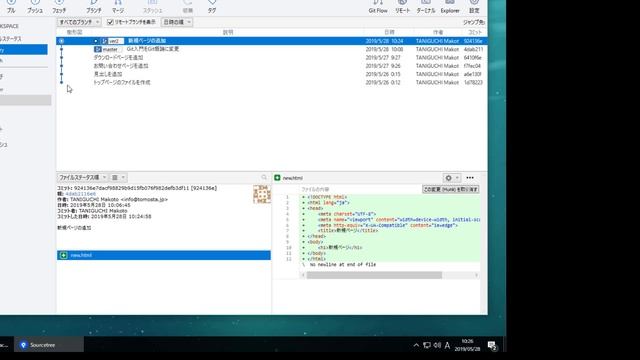The height and width of the screenshot is (360, 640).
Task: Open the three-dots more menu in diff panel
Action: click(x=470, y=178)
